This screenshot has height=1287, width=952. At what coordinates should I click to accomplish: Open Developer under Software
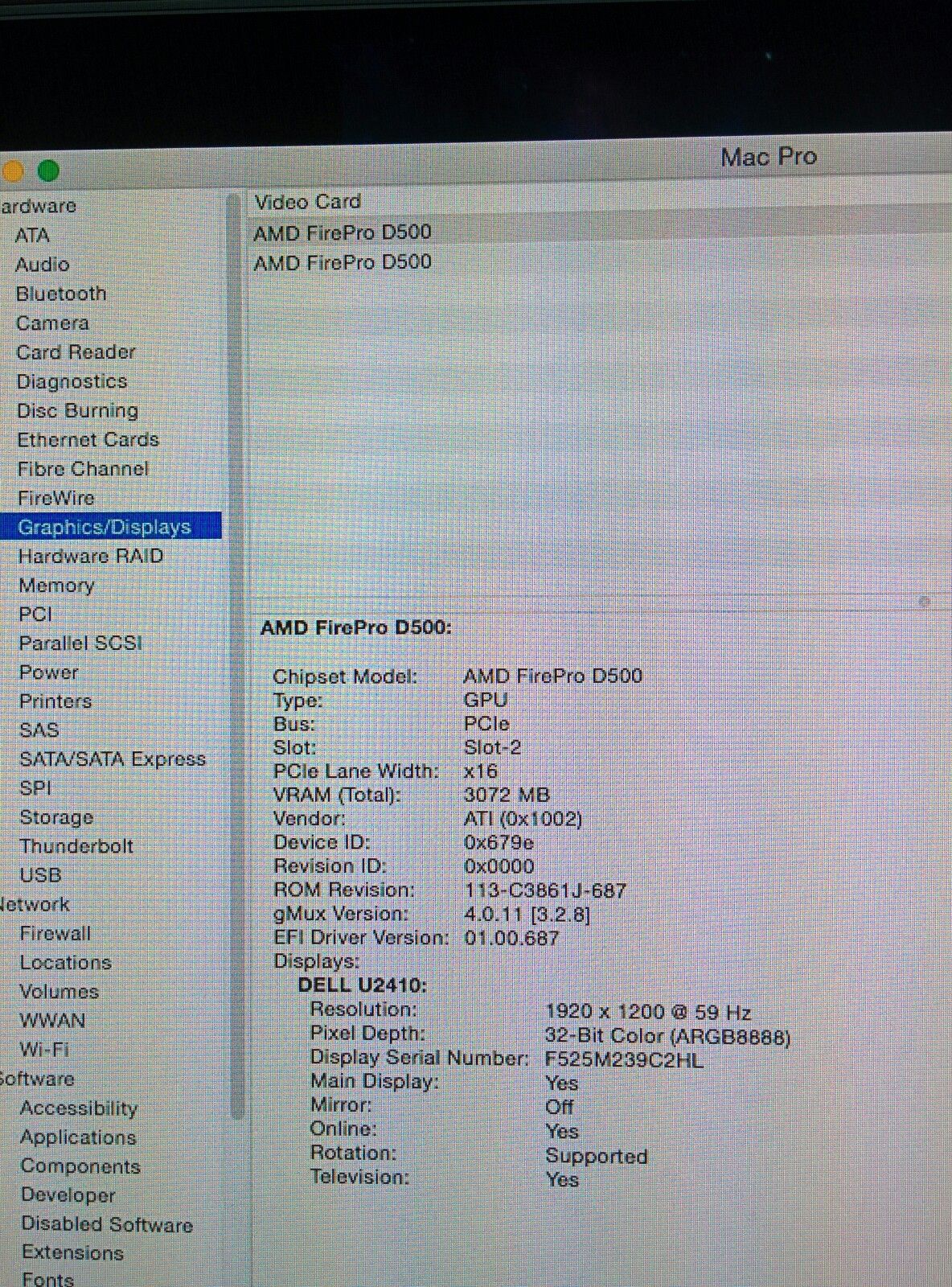coord(68,1195)
